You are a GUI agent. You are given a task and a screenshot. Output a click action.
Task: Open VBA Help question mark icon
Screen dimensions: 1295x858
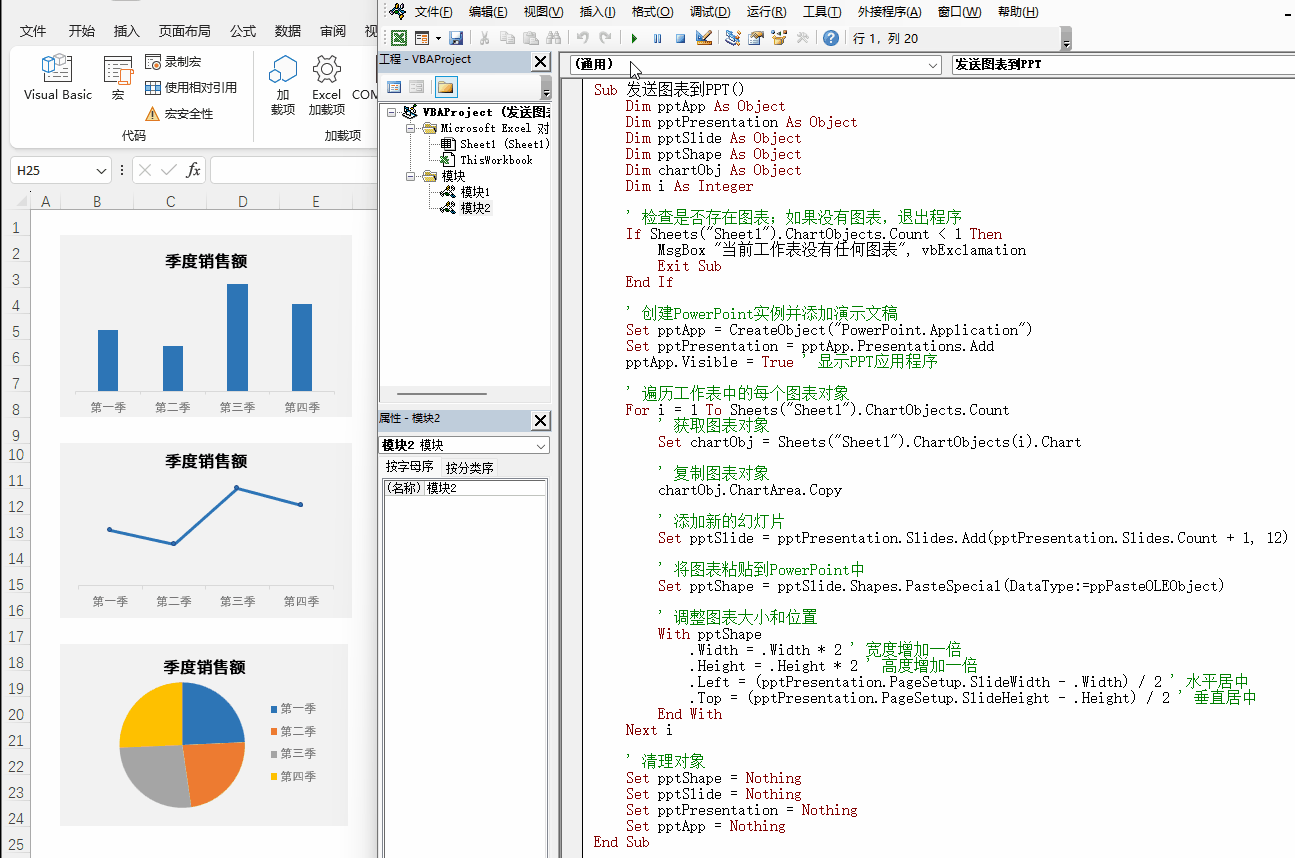coord(831,38)
